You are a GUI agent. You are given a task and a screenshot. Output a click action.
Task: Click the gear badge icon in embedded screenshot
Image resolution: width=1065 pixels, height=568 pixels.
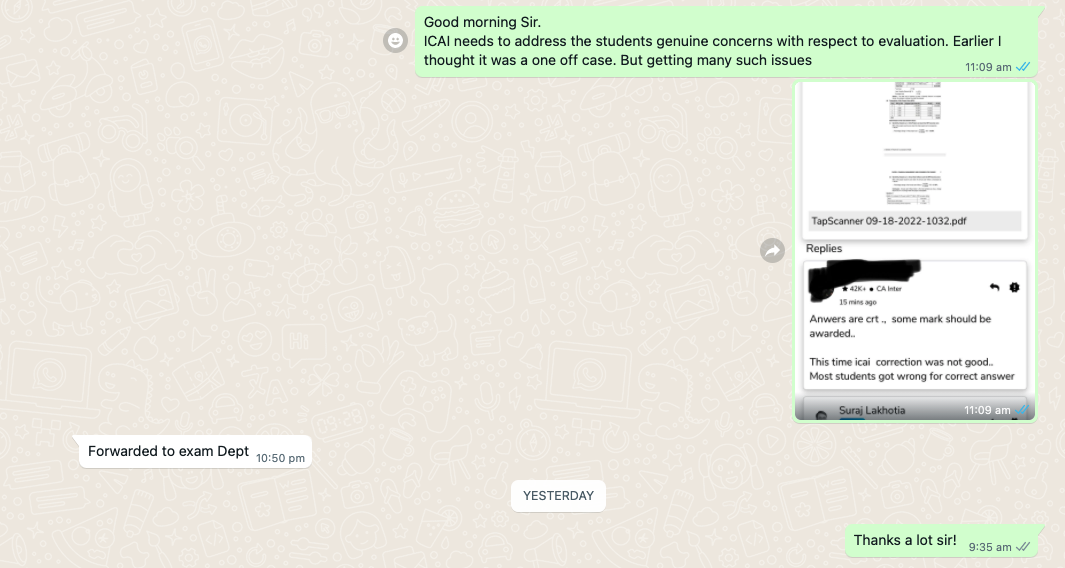(1014, 287)
